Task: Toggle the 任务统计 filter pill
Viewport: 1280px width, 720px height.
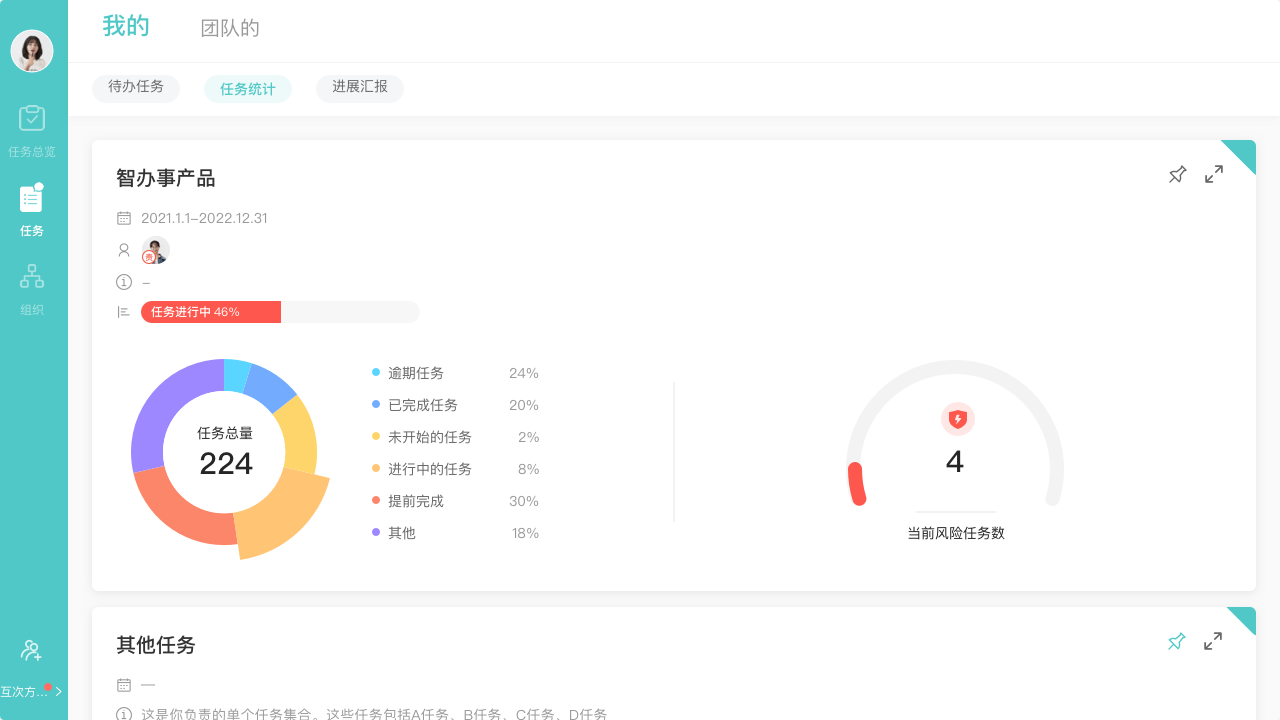Action: point(247,88)
